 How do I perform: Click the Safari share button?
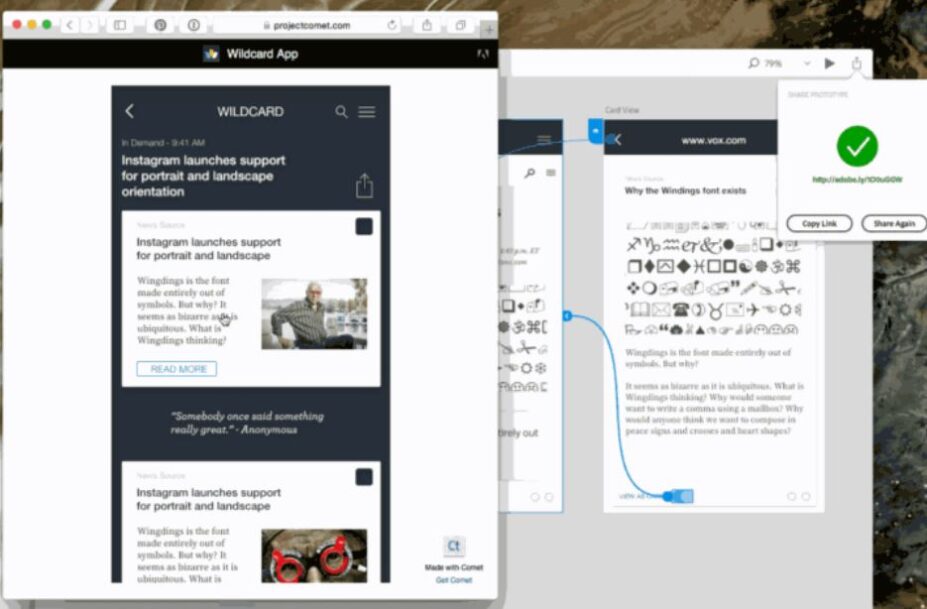pyautogui.click(x=427, y=25)
